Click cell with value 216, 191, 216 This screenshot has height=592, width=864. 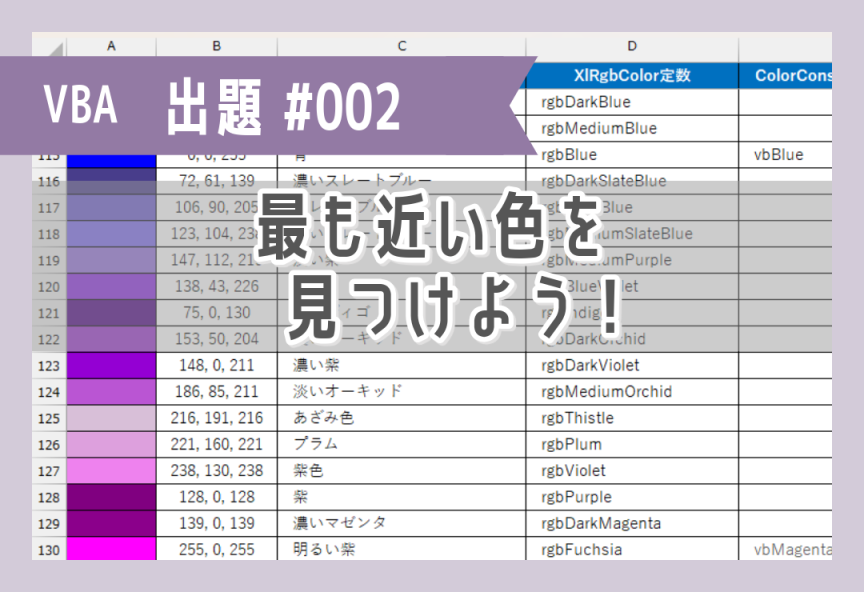(x=217, y=418)
